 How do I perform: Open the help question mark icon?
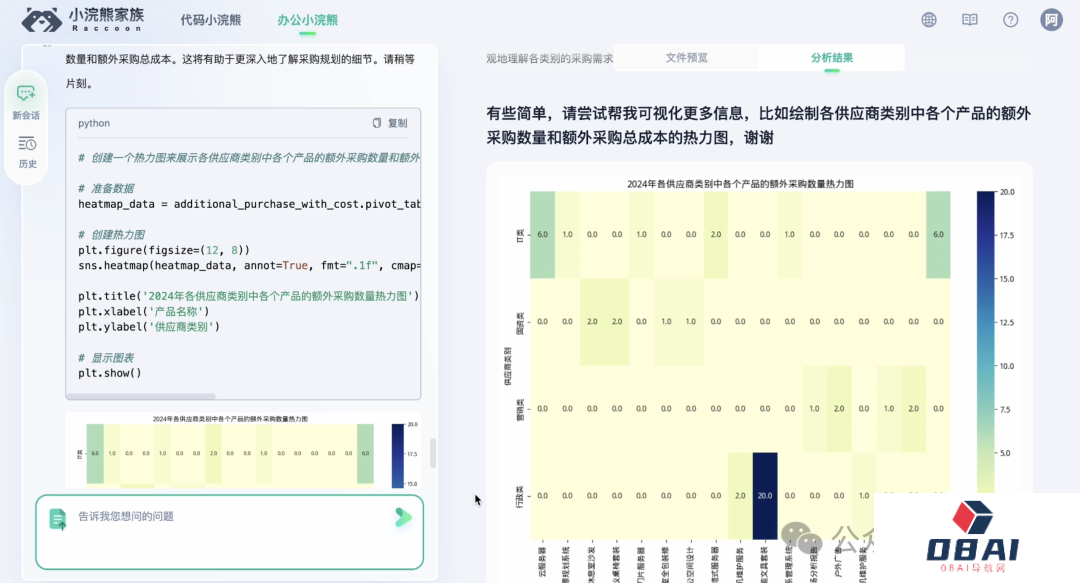1010,20
